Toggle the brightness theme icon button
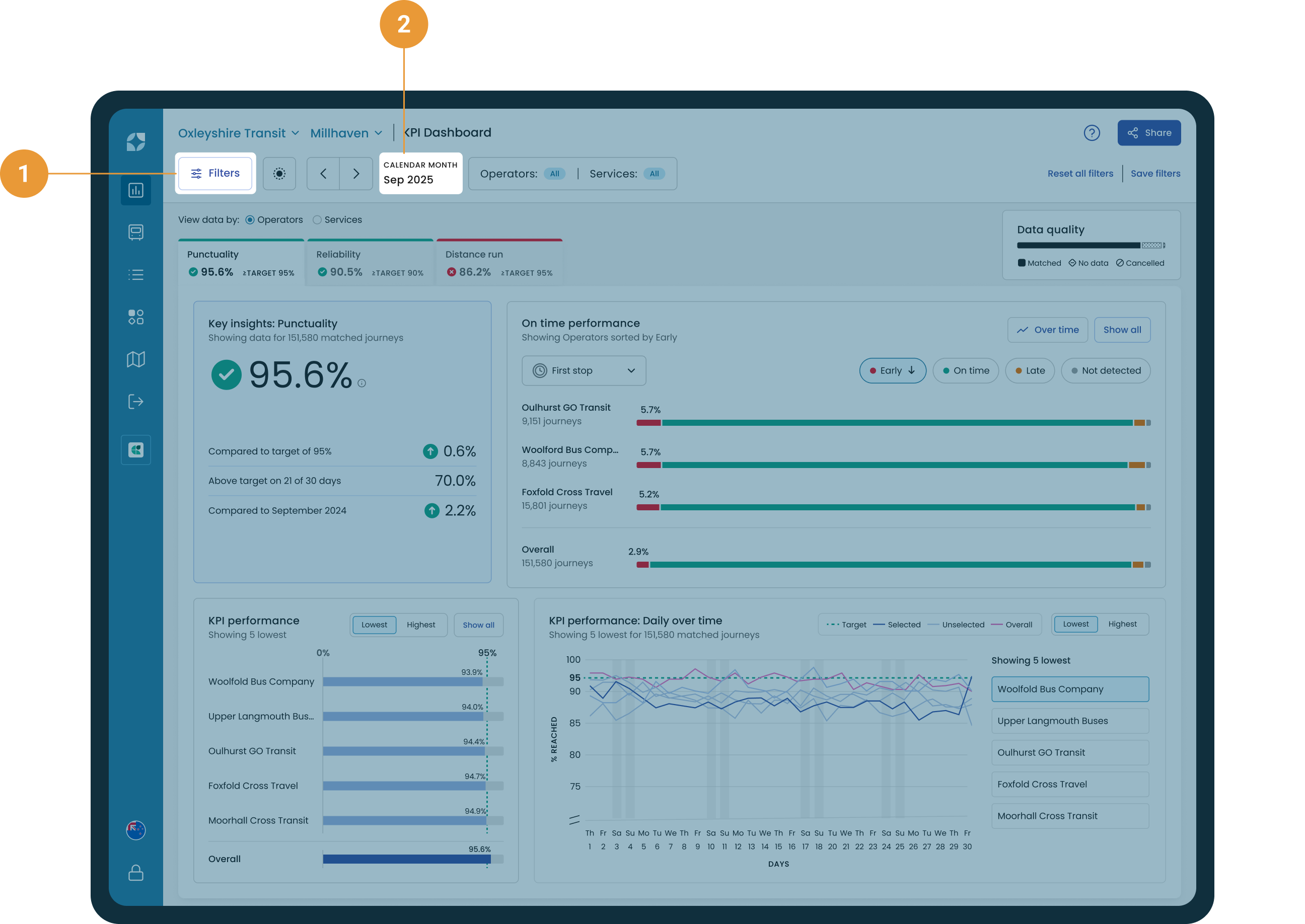 [x=279, y=174]
